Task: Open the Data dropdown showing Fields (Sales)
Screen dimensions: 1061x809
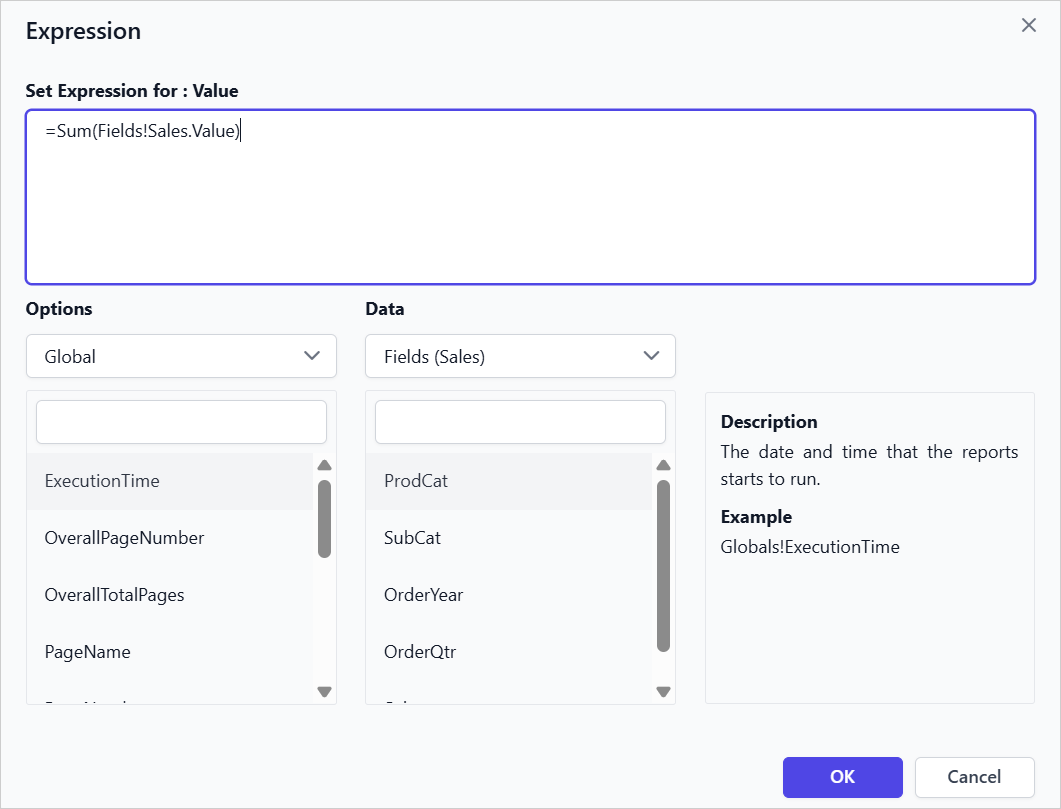Action: click(519, 356)
